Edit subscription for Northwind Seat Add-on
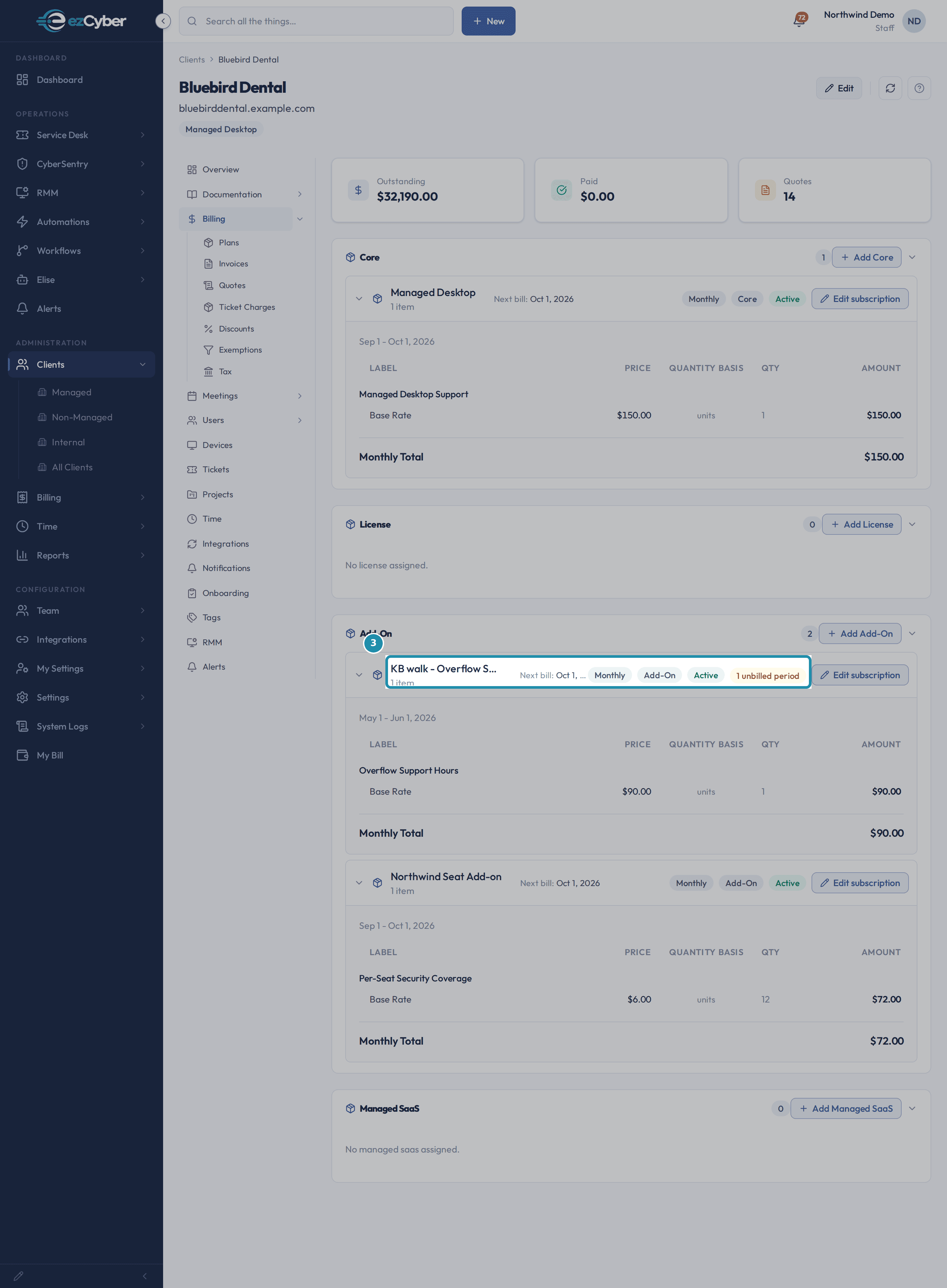This screenshot has width=947, height=1288. tap(860, 882)
